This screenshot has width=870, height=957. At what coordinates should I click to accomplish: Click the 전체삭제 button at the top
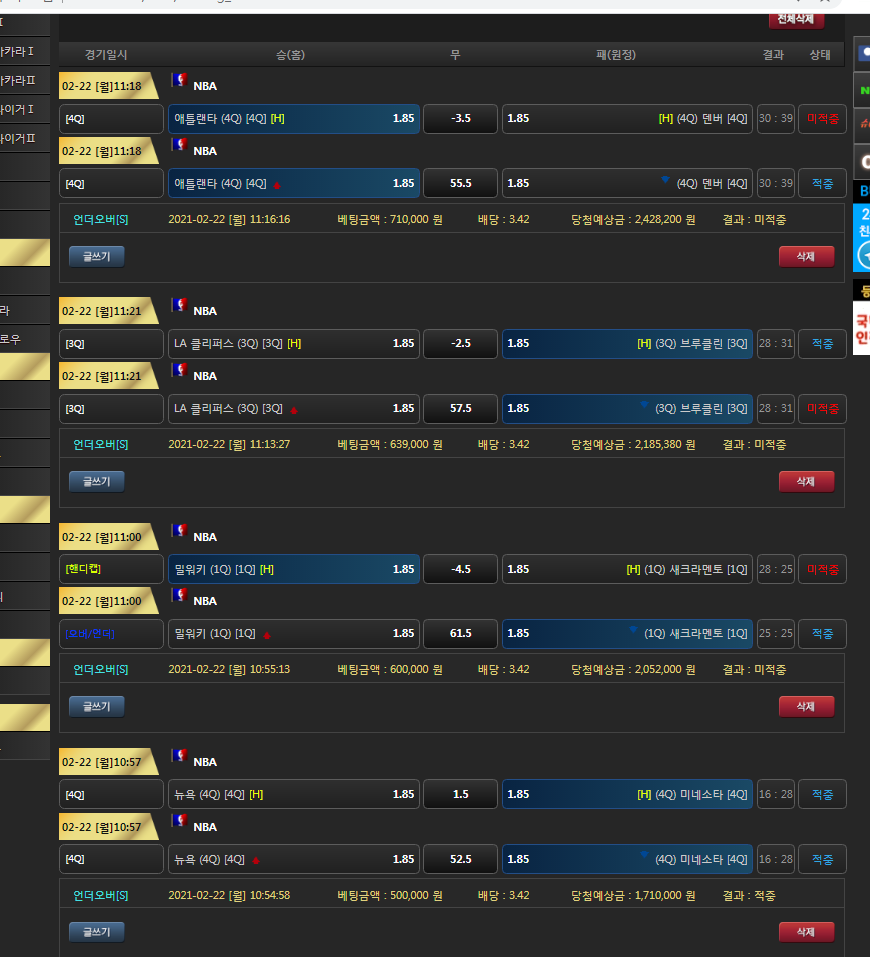796,19
